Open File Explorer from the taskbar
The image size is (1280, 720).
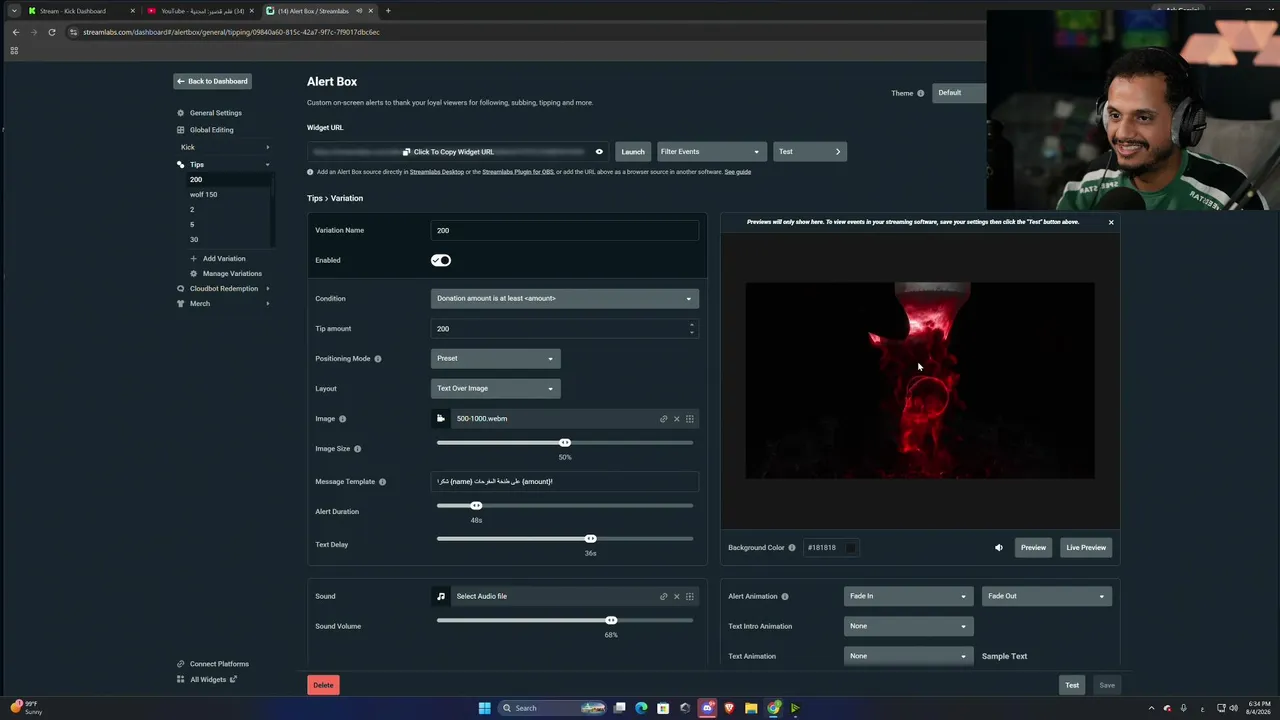tap(751, 708)
